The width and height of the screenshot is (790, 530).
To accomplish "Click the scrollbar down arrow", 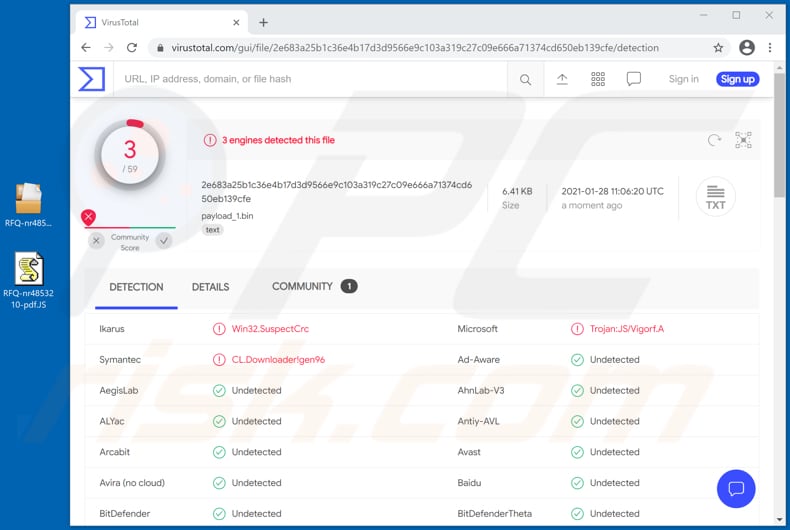I will tap(779, 519).
